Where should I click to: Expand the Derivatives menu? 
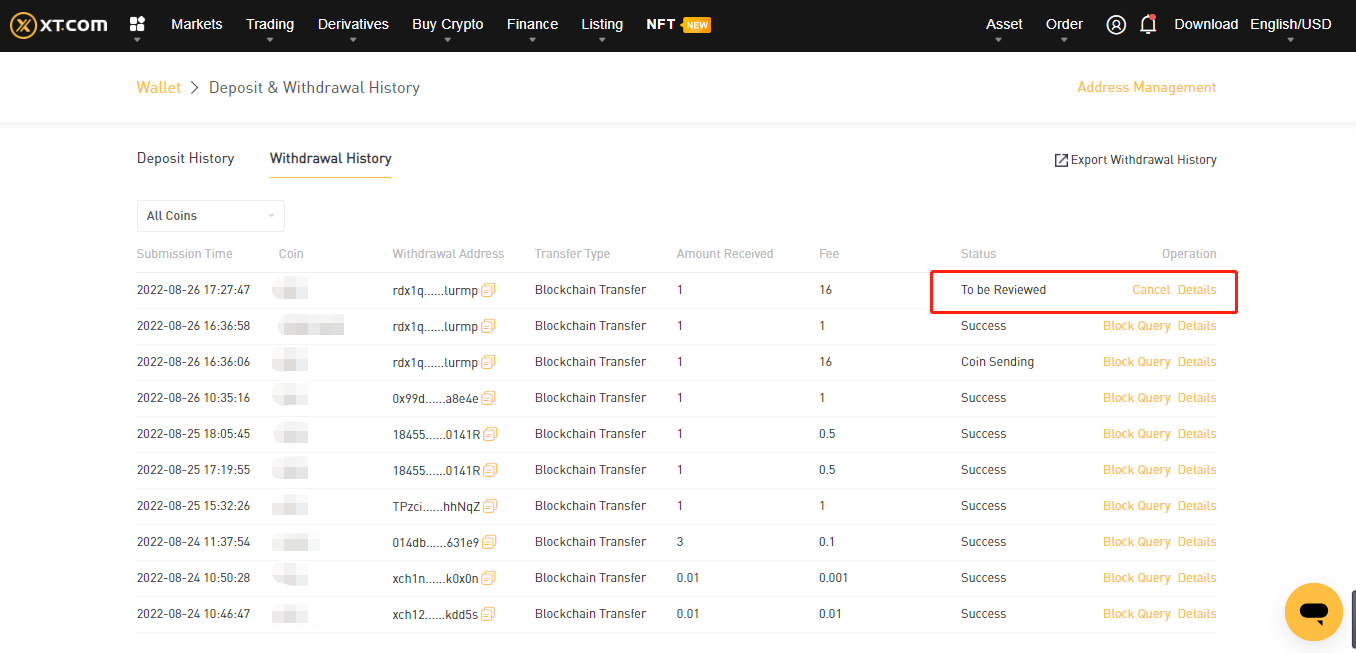click(x=353, y=25)
